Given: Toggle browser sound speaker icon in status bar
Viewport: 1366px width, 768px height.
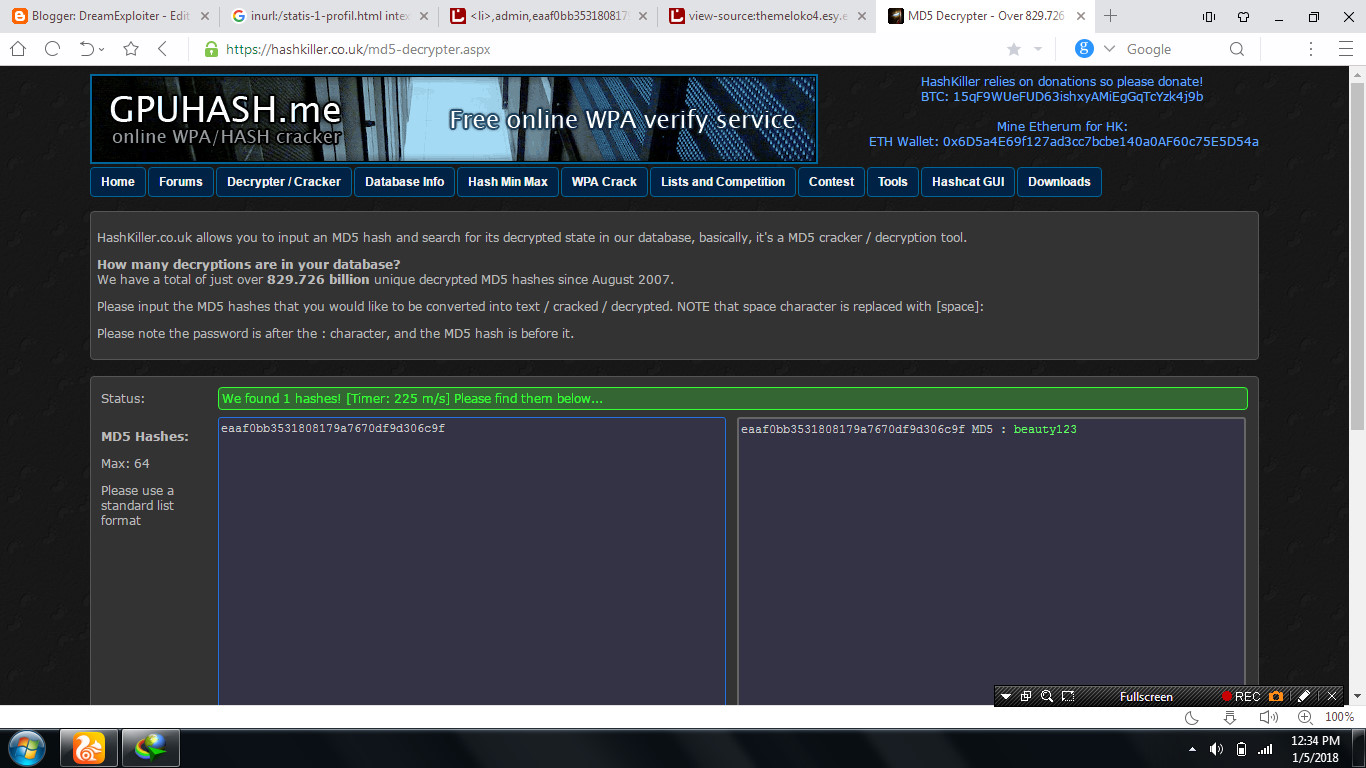Looking at the screenshot, I should point(1269,717).
